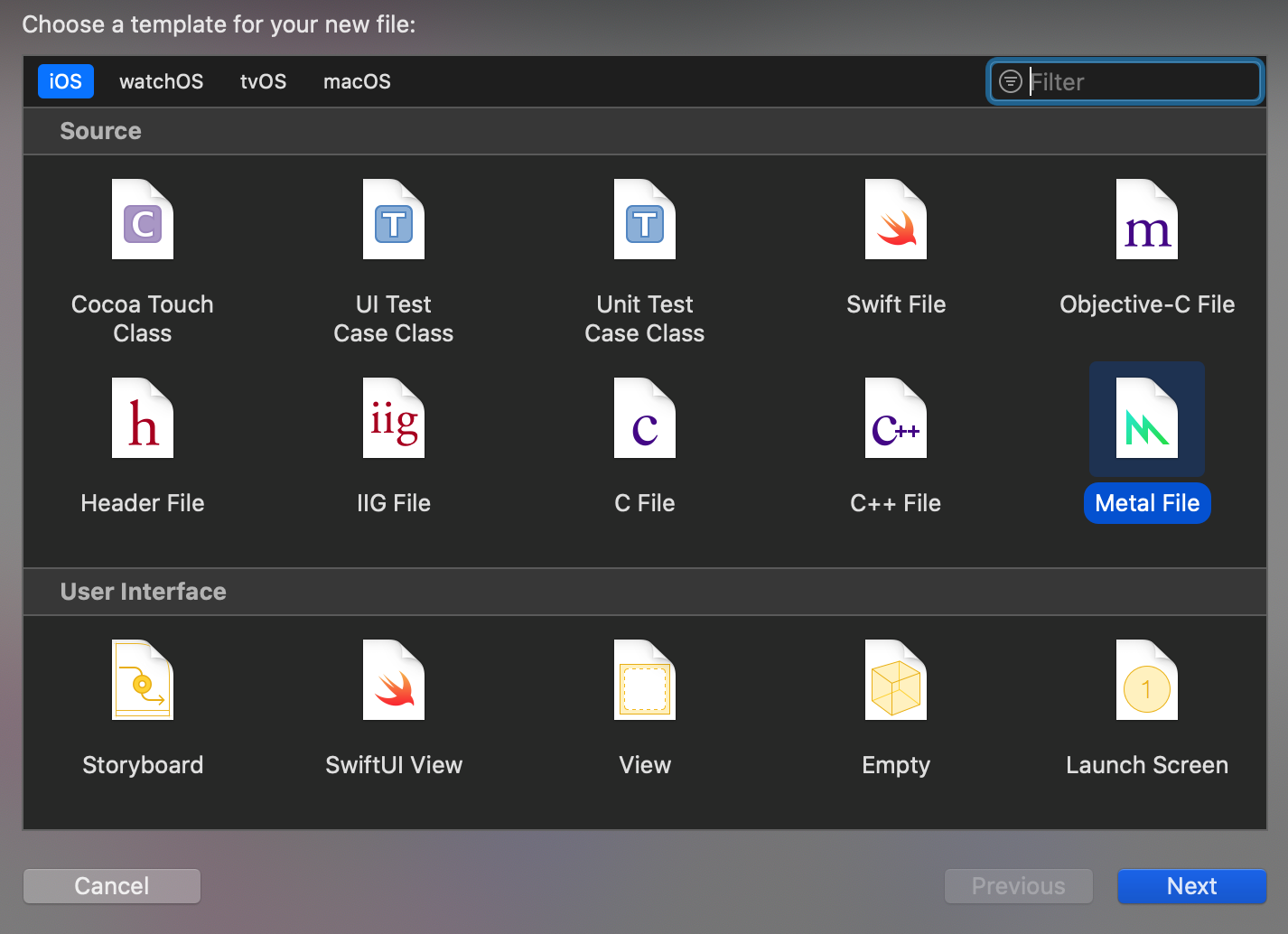Screen dimensions: 1288x934
Task: Click the greyed-out Previous button
Action: click(1019, 886)
